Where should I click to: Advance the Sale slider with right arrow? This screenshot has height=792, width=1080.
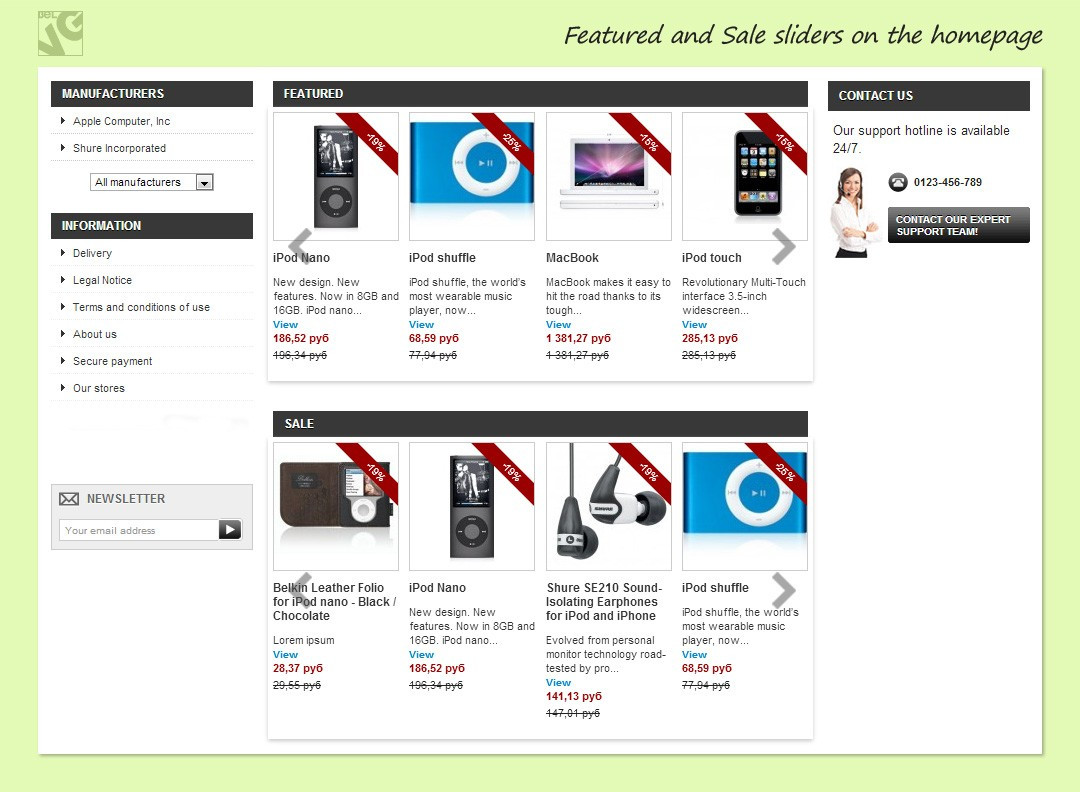[784, 590]
